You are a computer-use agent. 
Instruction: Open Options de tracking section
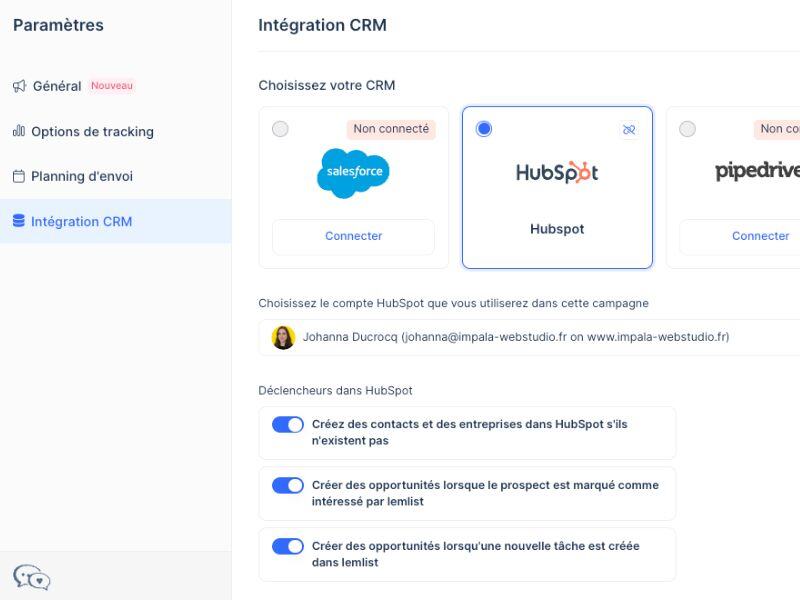(x=92, y=132)
